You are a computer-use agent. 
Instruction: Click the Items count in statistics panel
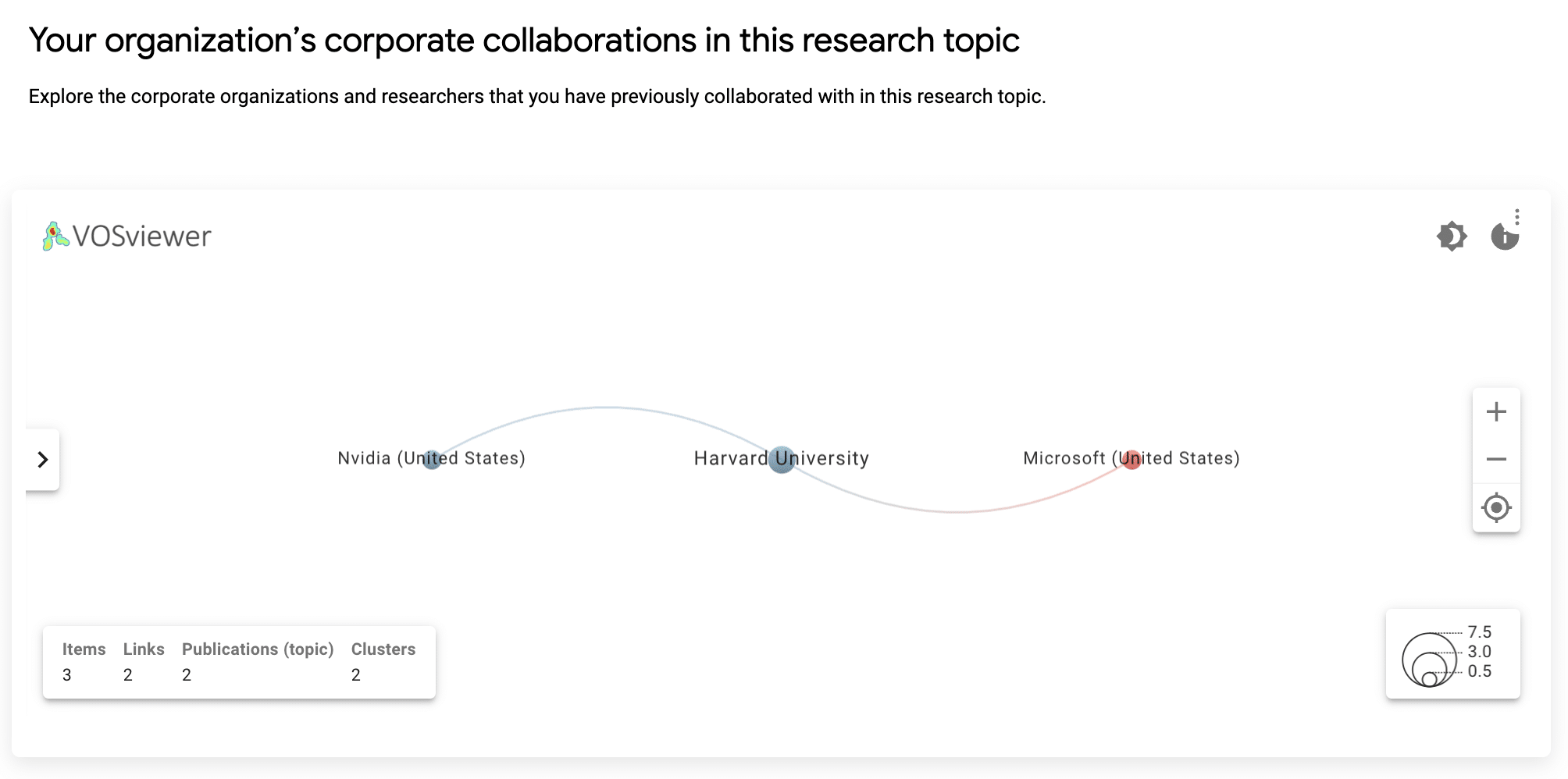tap(67, 675)
